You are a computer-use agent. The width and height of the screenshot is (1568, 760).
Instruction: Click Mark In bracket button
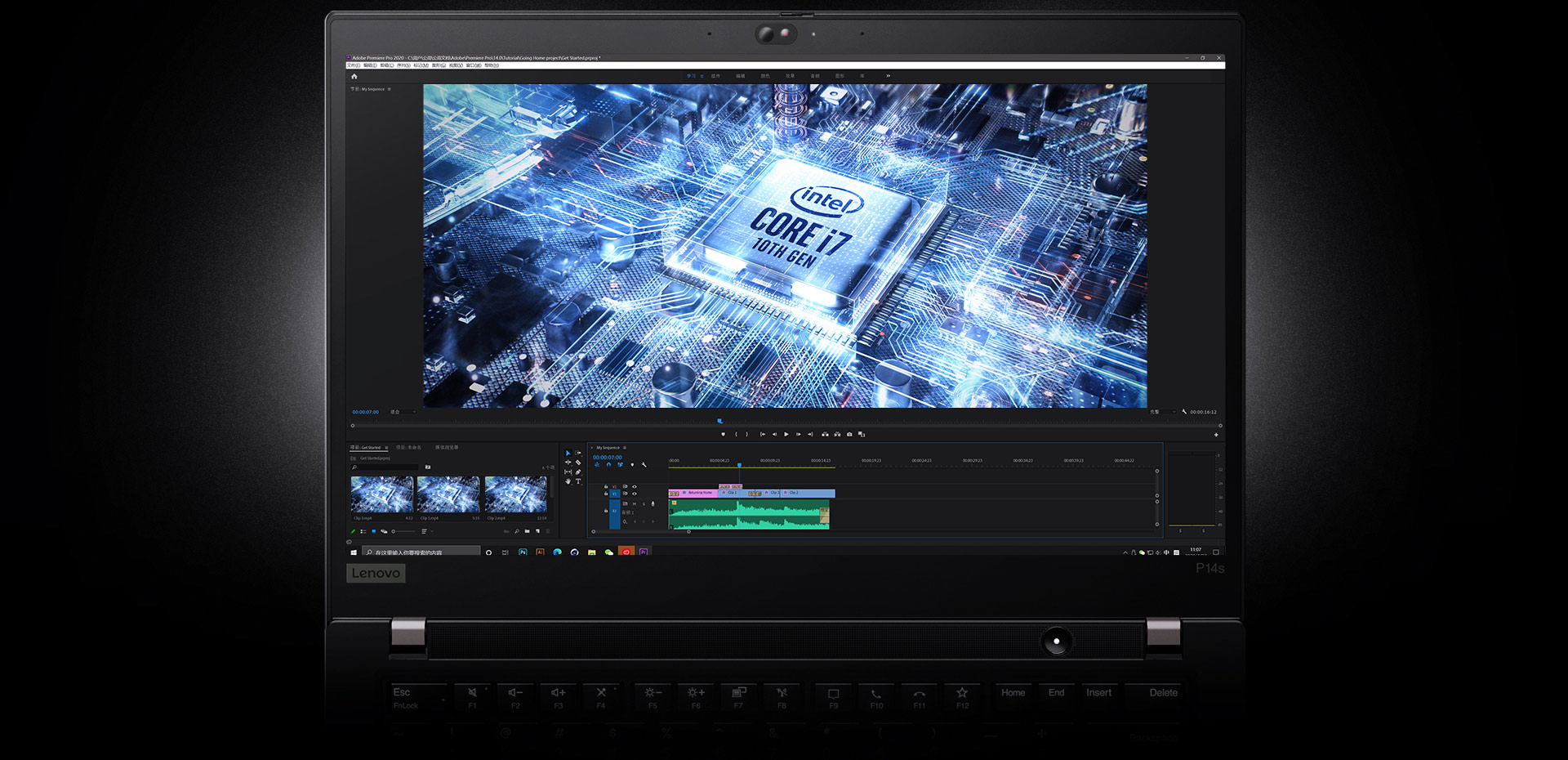point(736,434)
